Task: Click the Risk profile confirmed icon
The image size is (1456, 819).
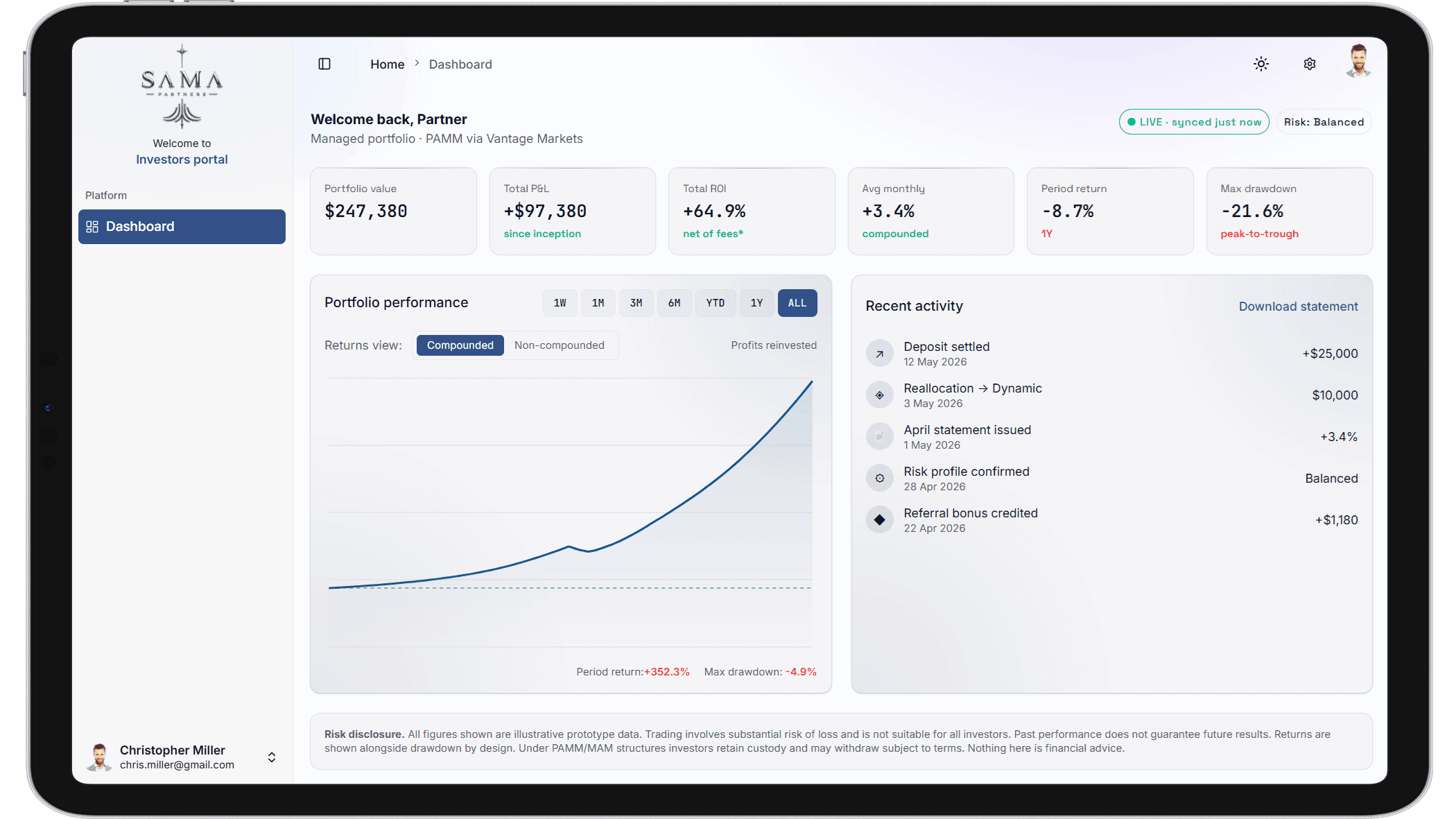Action: 879,479
